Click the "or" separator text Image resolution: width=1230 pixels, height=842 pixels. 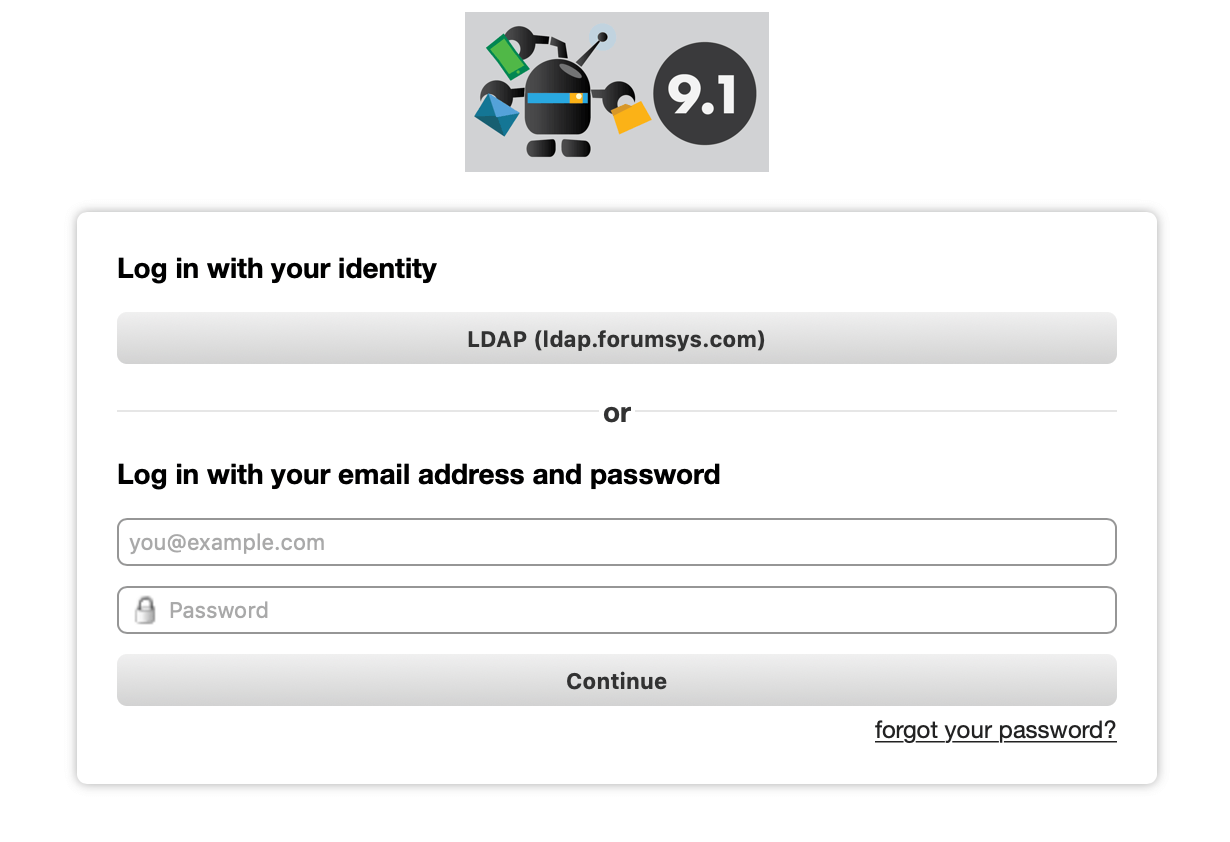click(x=617, y=412)
